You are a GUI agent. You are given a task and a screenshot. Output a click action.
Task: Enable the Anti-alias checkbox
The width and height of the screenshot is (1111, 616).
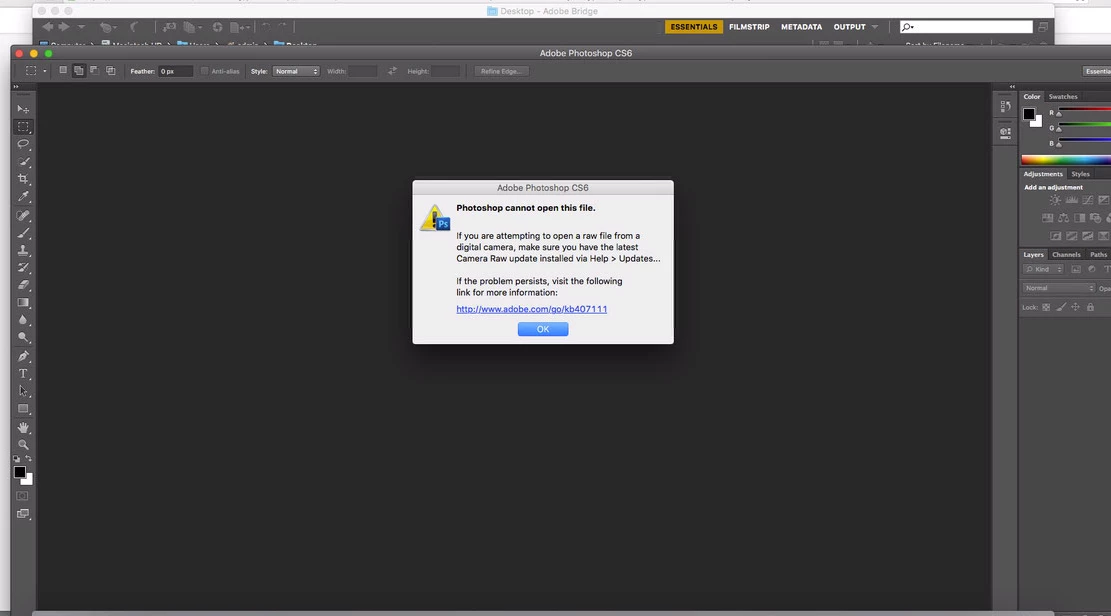click(204, 71)
